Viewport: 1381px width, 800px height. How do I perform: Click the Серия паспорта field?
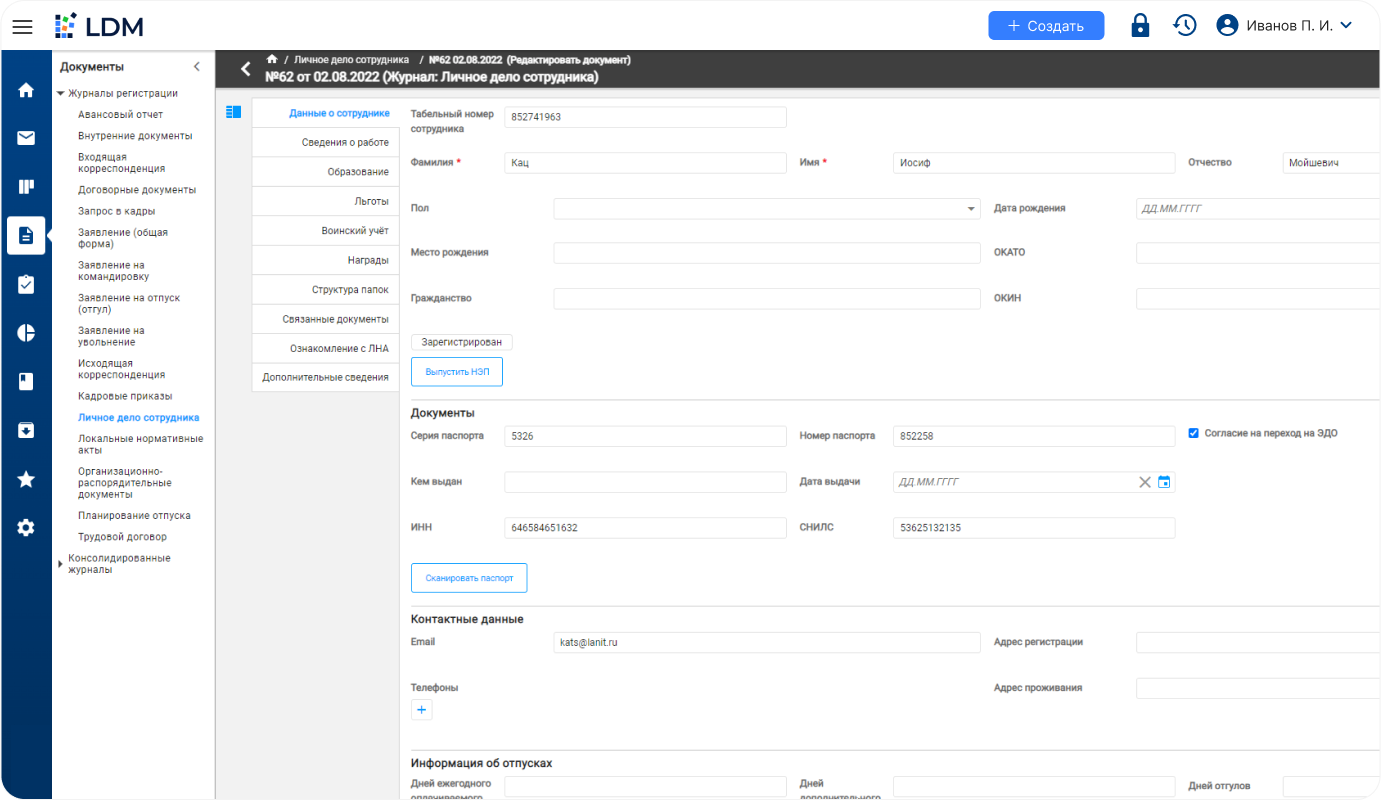pyautogui.click(x=645, y=436)
